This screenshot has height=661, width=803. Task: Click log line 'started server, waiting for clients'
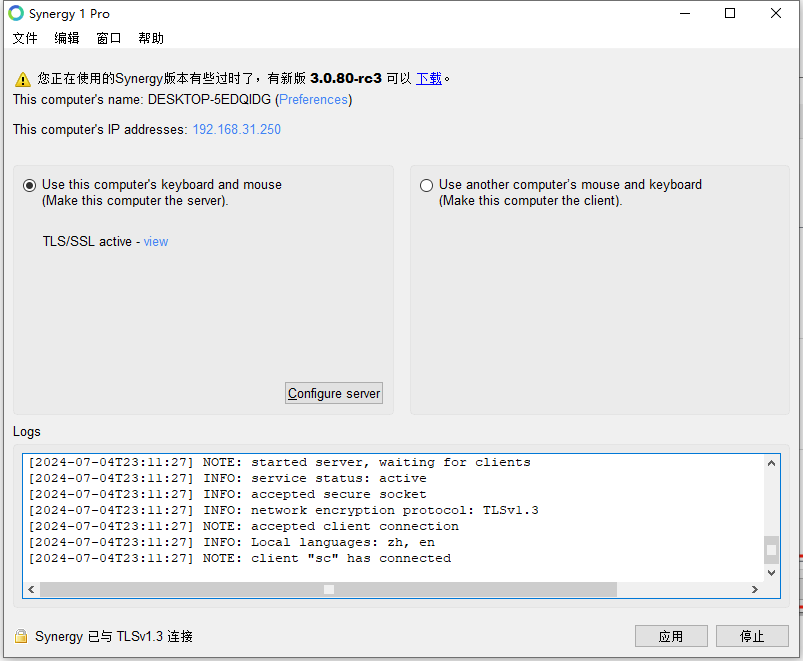tap(279, 462)
